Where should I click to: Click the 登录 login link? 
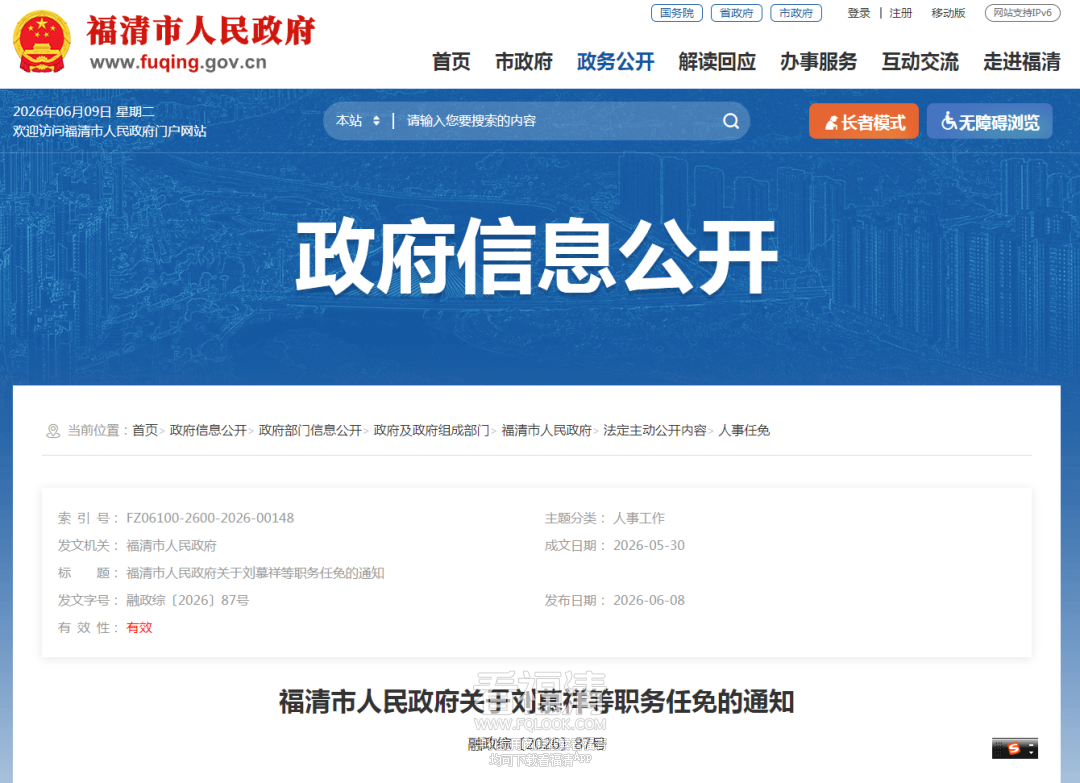(858, 13)
